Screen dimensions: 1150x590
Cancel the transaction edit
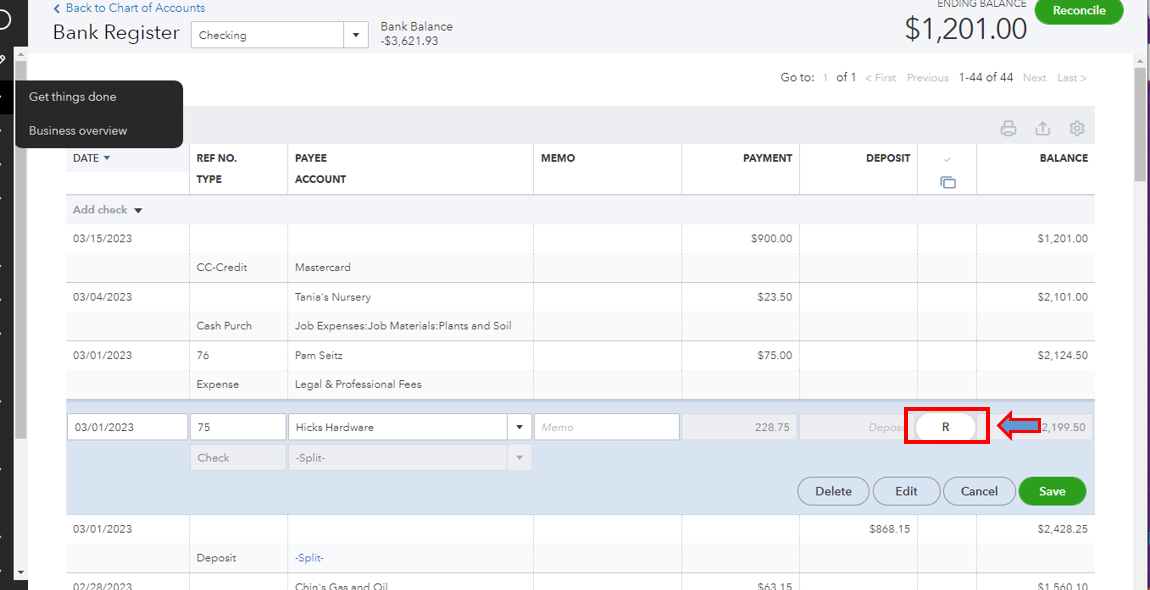[979, 491]
